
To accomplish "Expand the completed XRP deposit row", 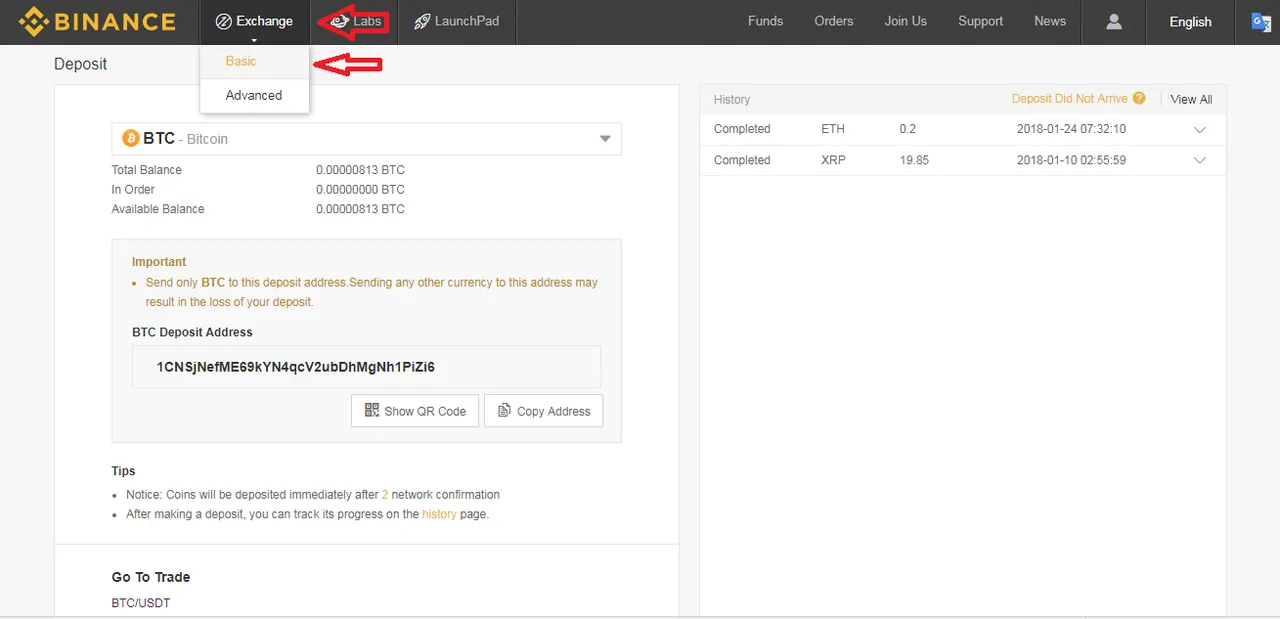I will [1200, 160].
